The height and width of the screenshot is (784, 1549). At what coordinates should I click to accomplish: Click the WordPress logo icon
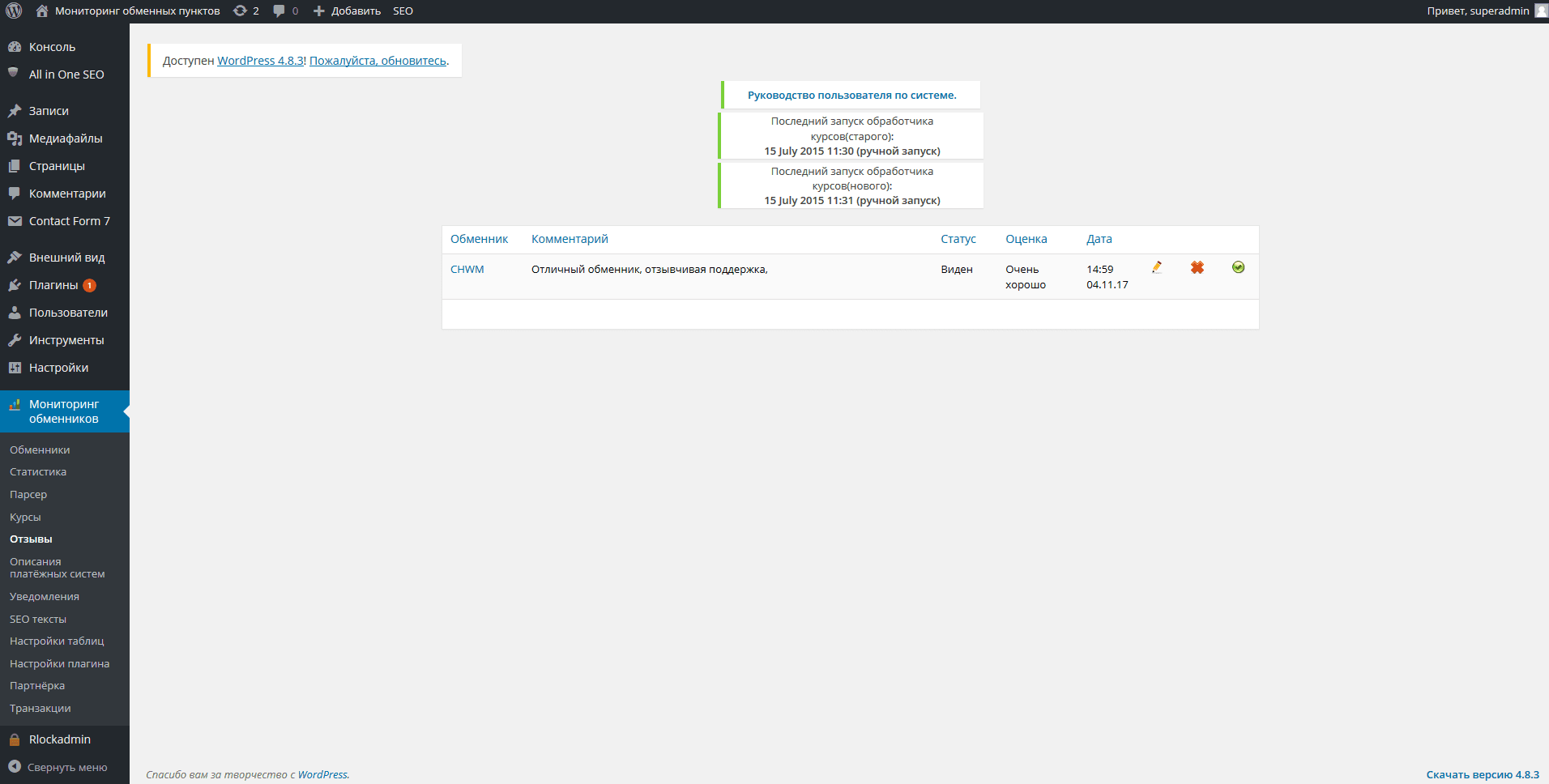(x=14, y=11)
